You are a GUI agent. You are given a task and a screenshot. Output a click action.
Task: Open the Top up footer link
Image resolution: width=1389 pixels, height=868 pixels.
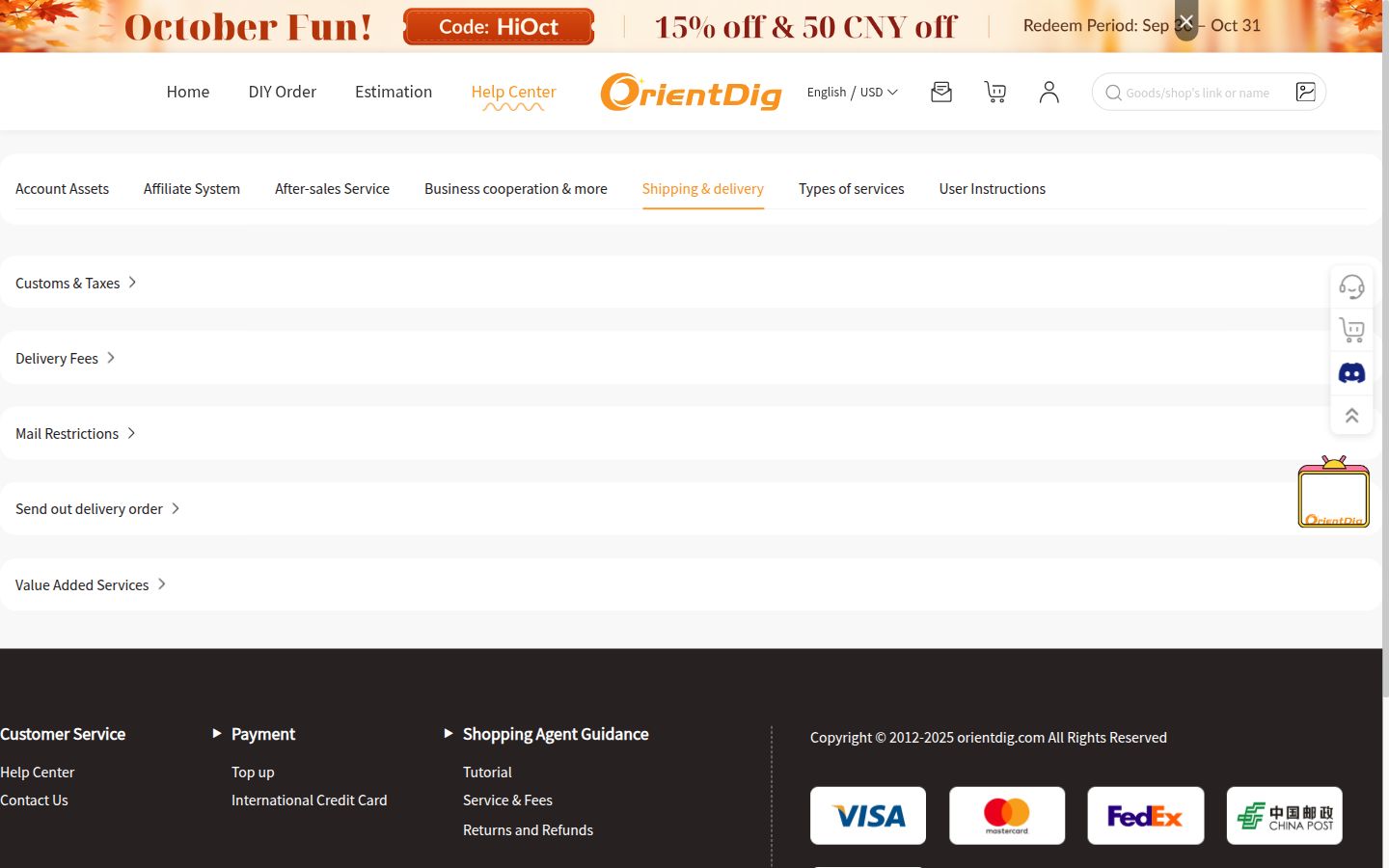tap(253, 773)
